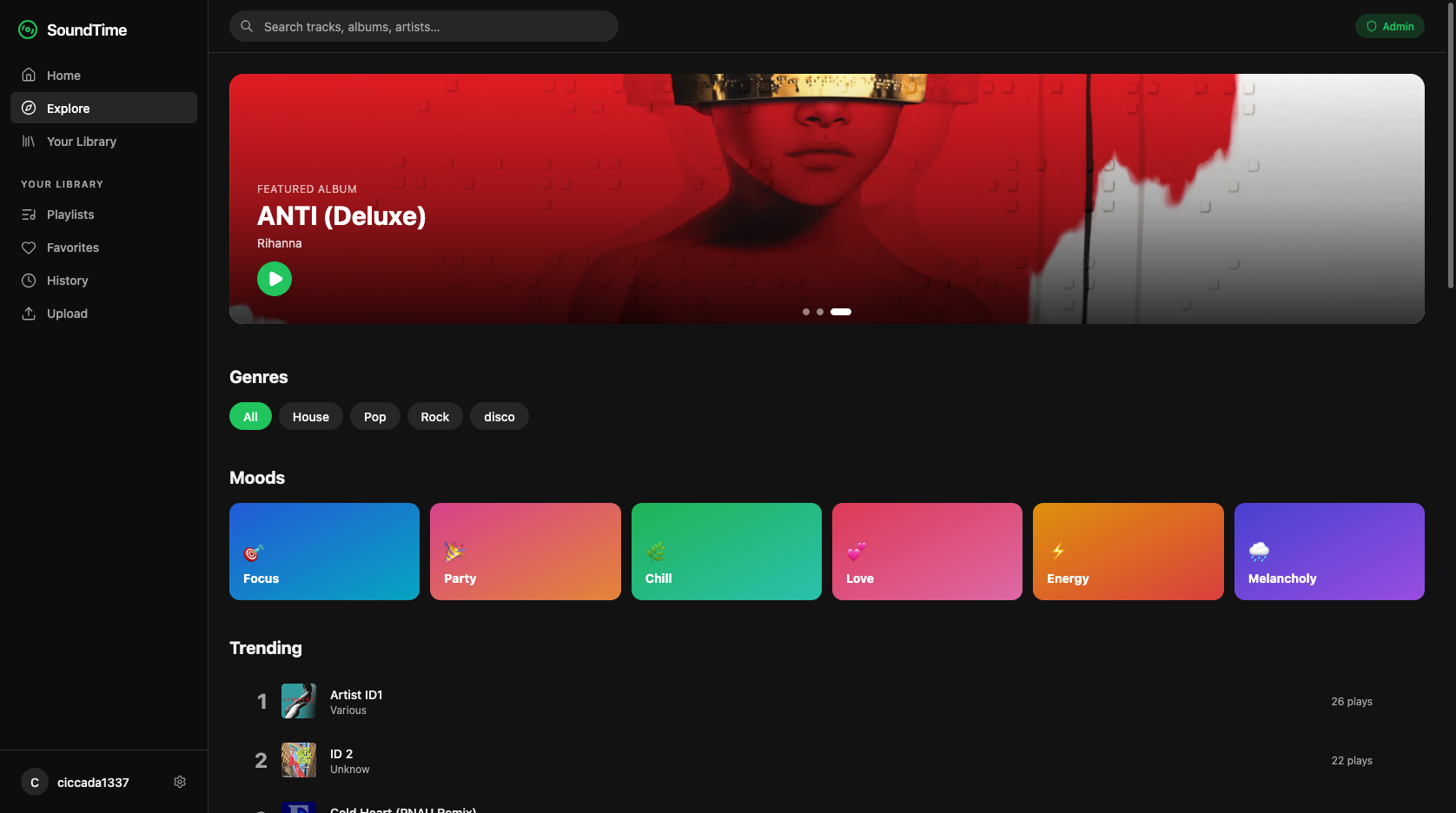Viewport: 1456px width, 813px height.
Task: Click the Focus mood target emoji
Action: [x=253, y=552]
